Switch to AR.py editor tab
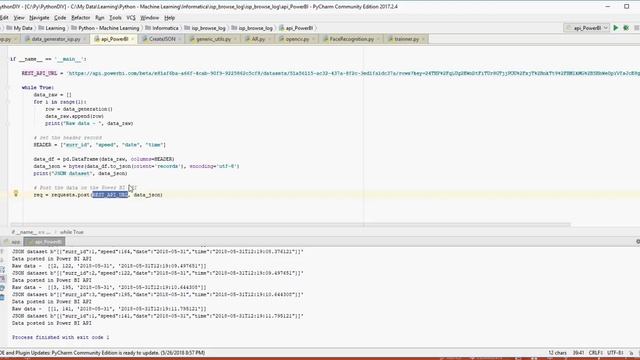The width and height of the screenshot is (640, 360). point(258,39)
